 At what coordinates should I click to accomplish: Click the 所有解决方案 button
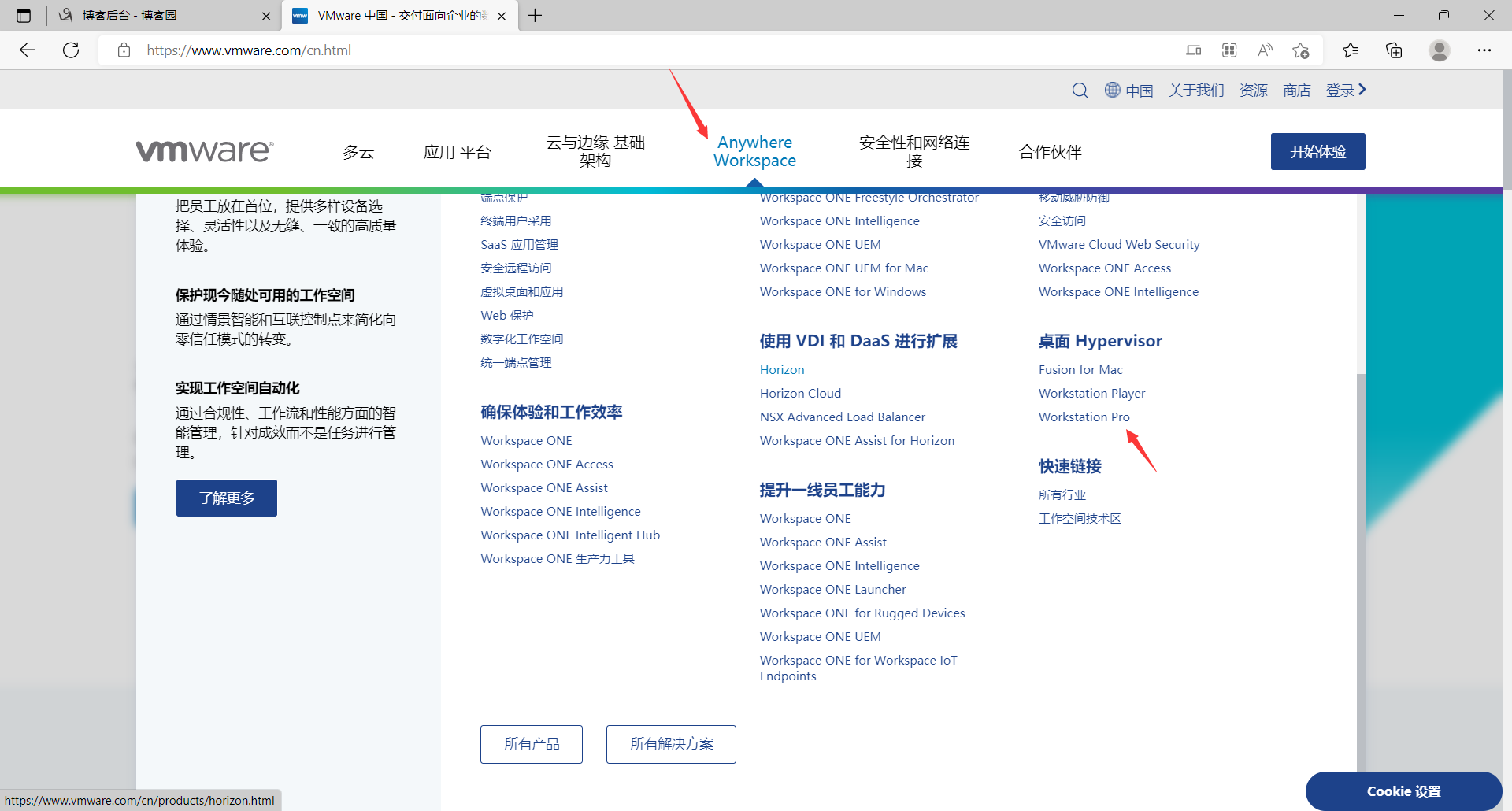click(x=671, y=744)
